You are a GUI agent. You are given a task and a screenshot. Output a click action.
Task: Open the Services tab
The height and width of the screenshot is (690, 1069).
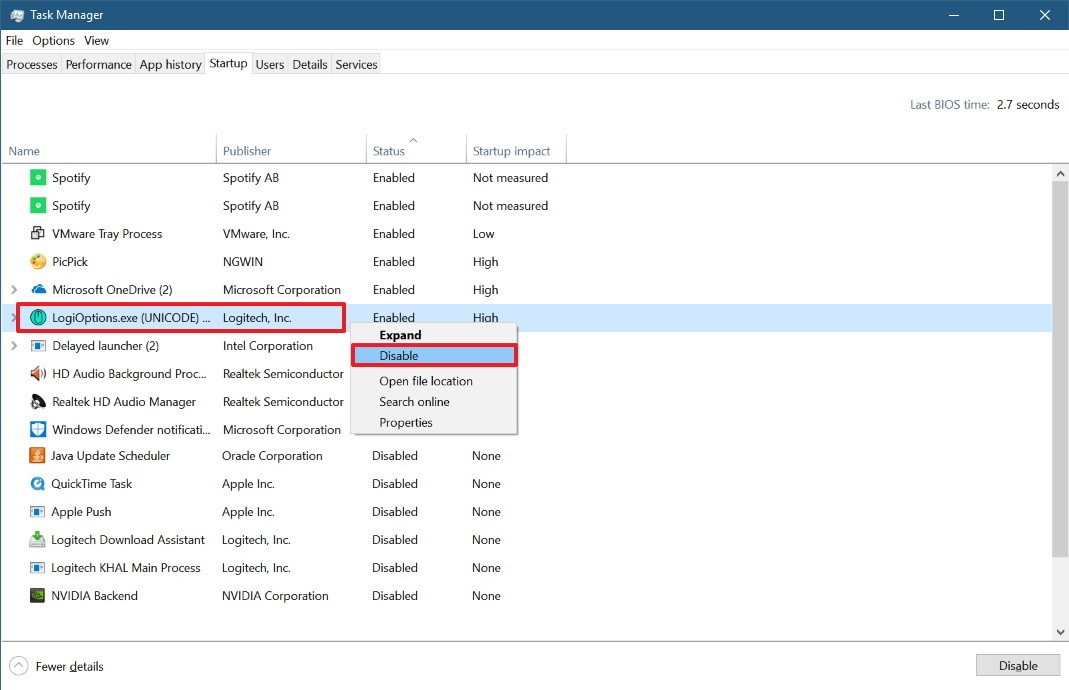tap(356, 64)
